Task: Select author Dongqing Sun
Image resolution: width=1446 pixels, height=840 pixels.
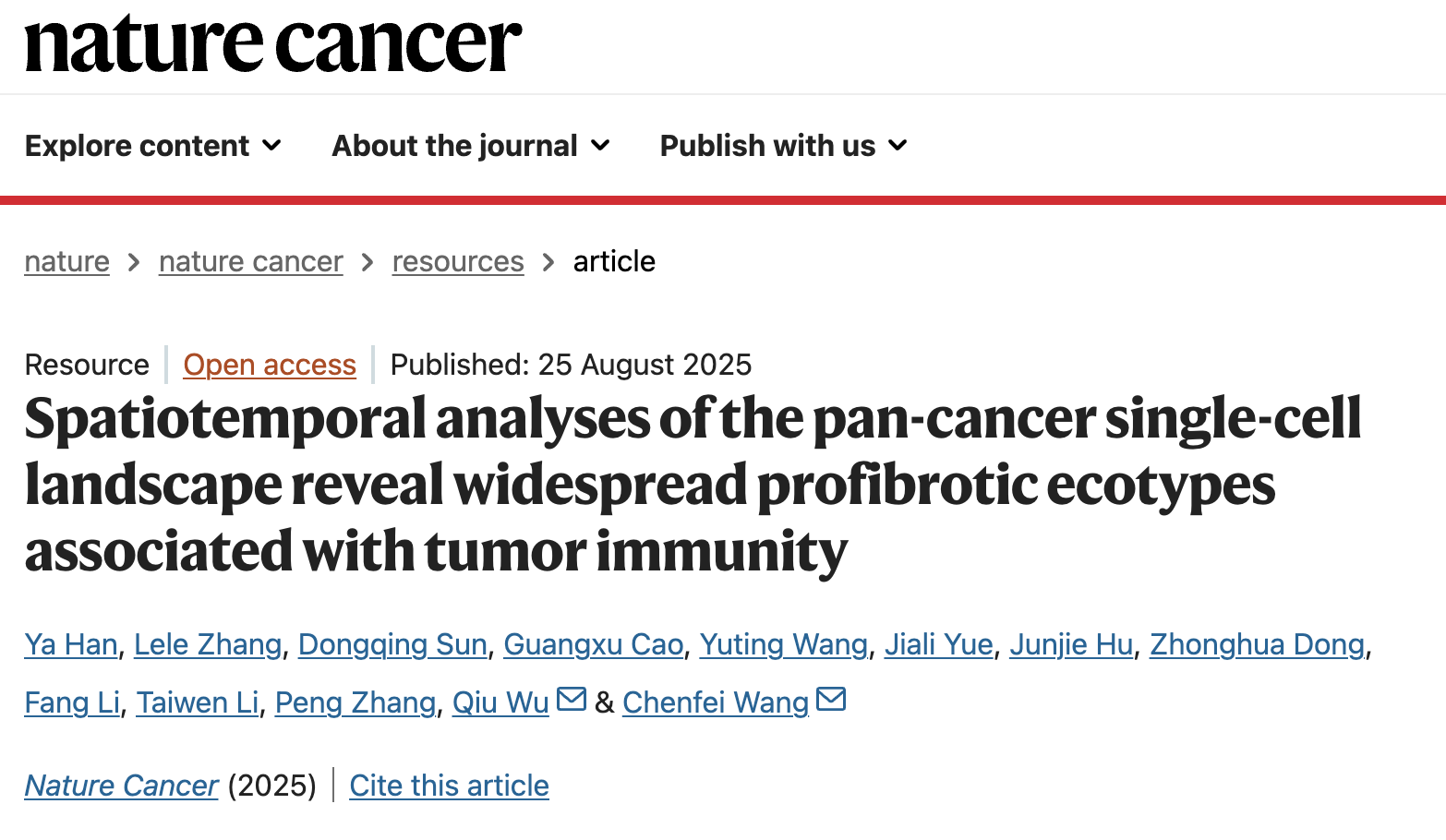Action: 392,644
